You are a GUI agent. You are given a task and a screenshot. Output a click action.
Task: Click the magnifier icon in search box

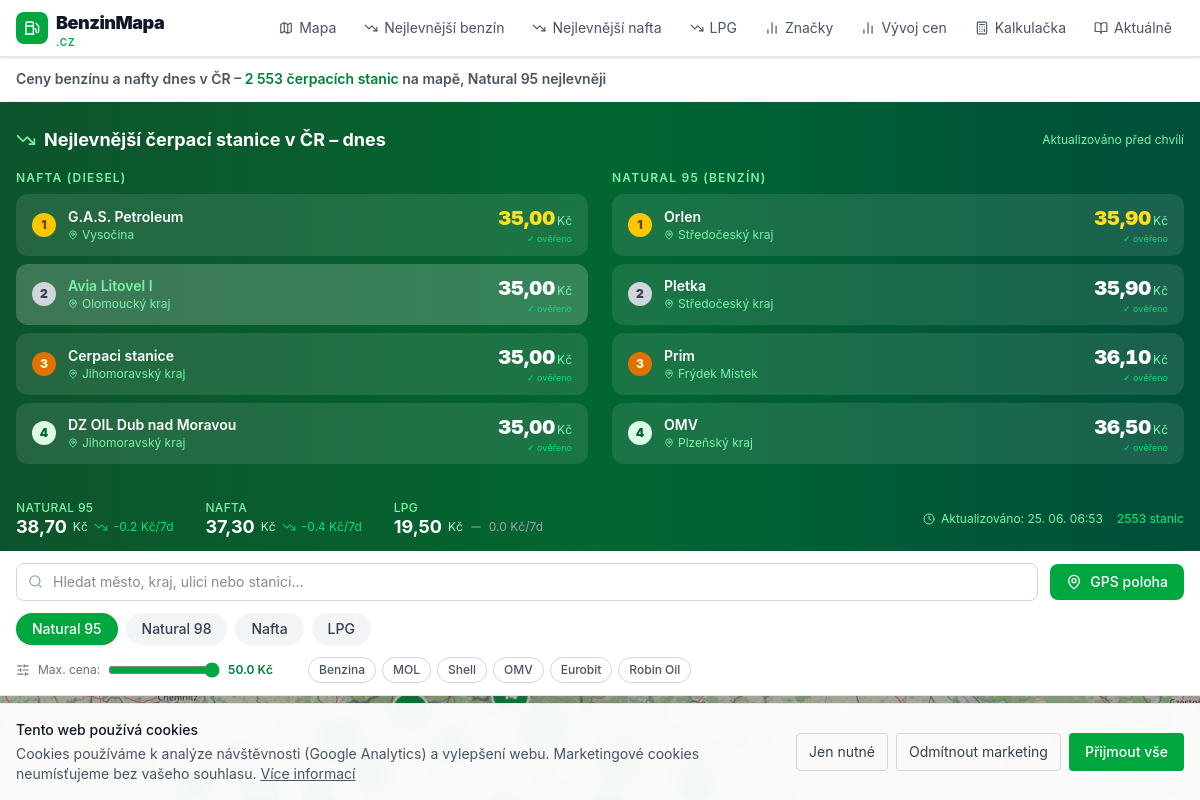[36, 582]
